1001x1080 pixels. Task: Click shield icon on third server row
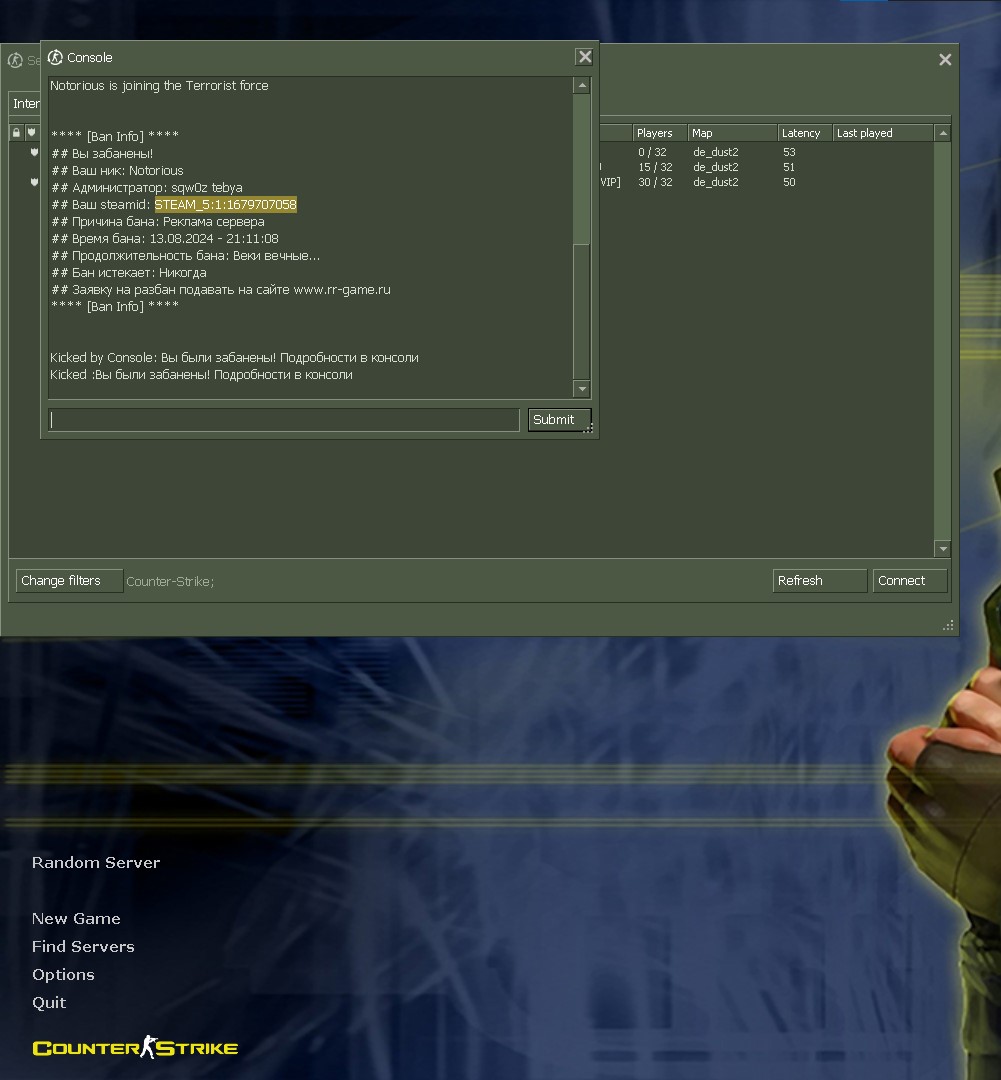point(34,183)
